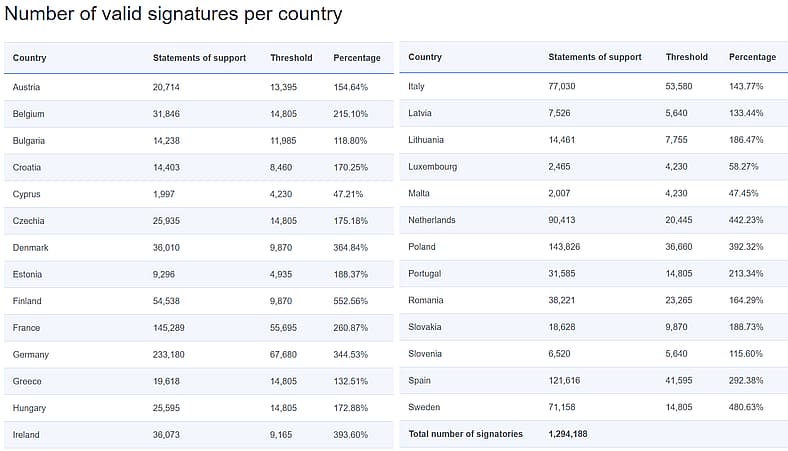Click the Cyprus row 47.21% cell

[348, 194]
